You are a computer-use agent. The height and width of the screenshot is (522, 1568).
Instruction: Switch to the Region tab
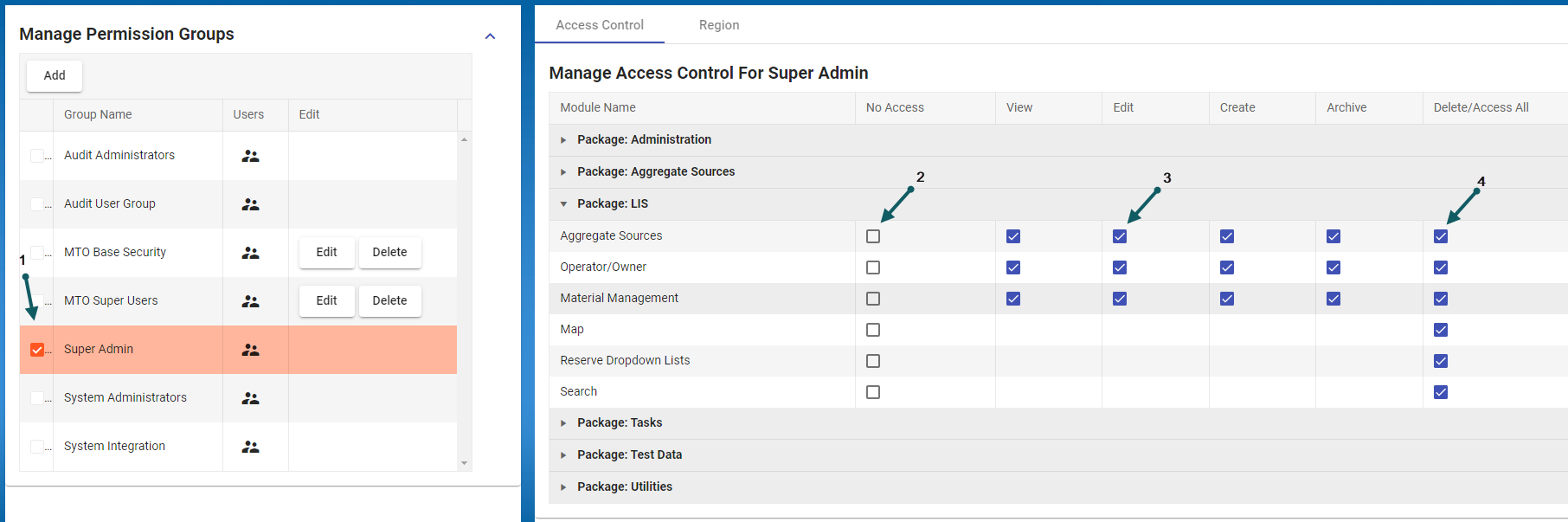[x=719, y=25]
